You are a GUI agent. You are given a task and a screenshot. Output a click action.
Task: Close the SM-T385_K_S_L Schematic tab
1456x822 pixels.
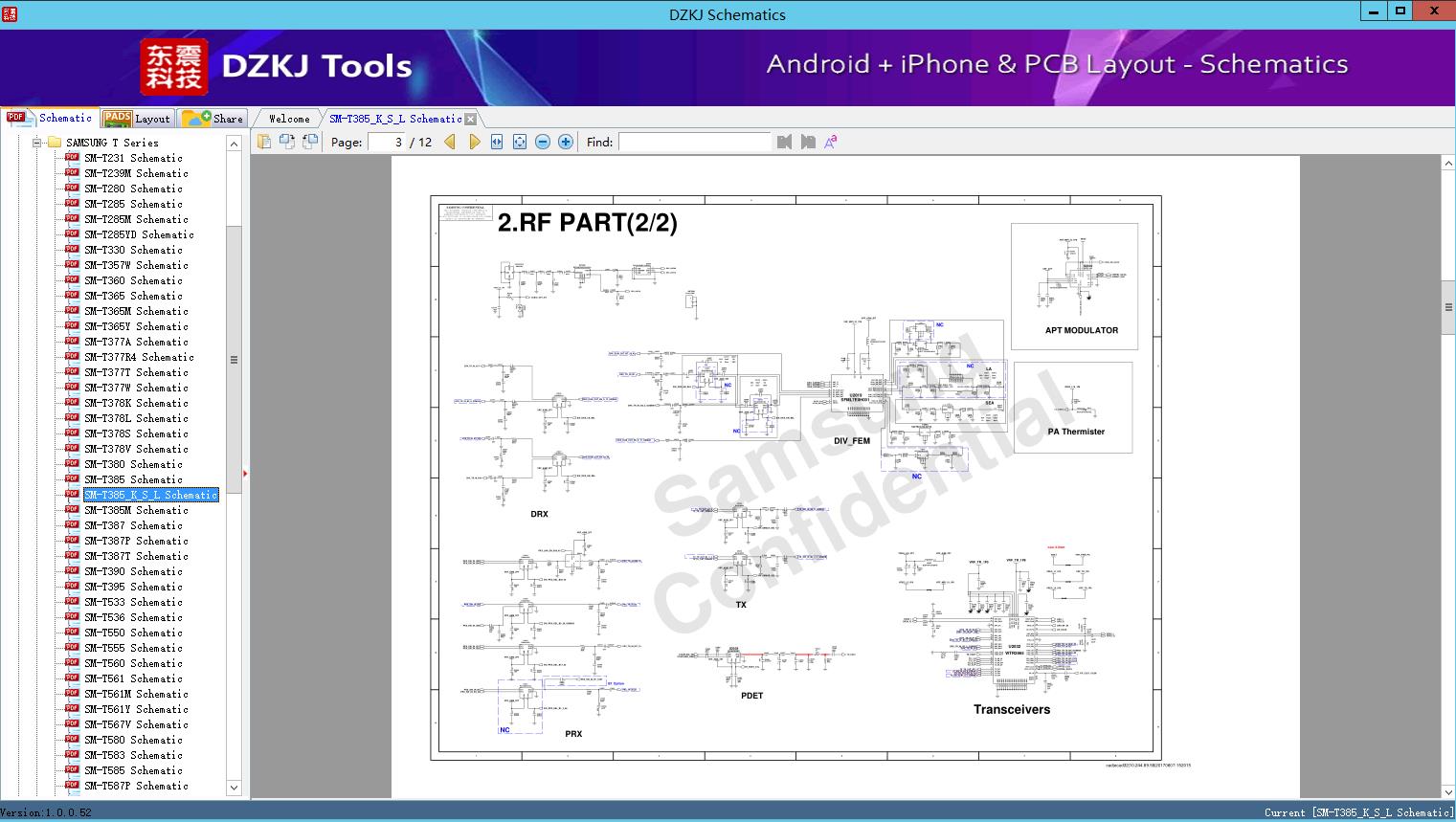point(471,119)
